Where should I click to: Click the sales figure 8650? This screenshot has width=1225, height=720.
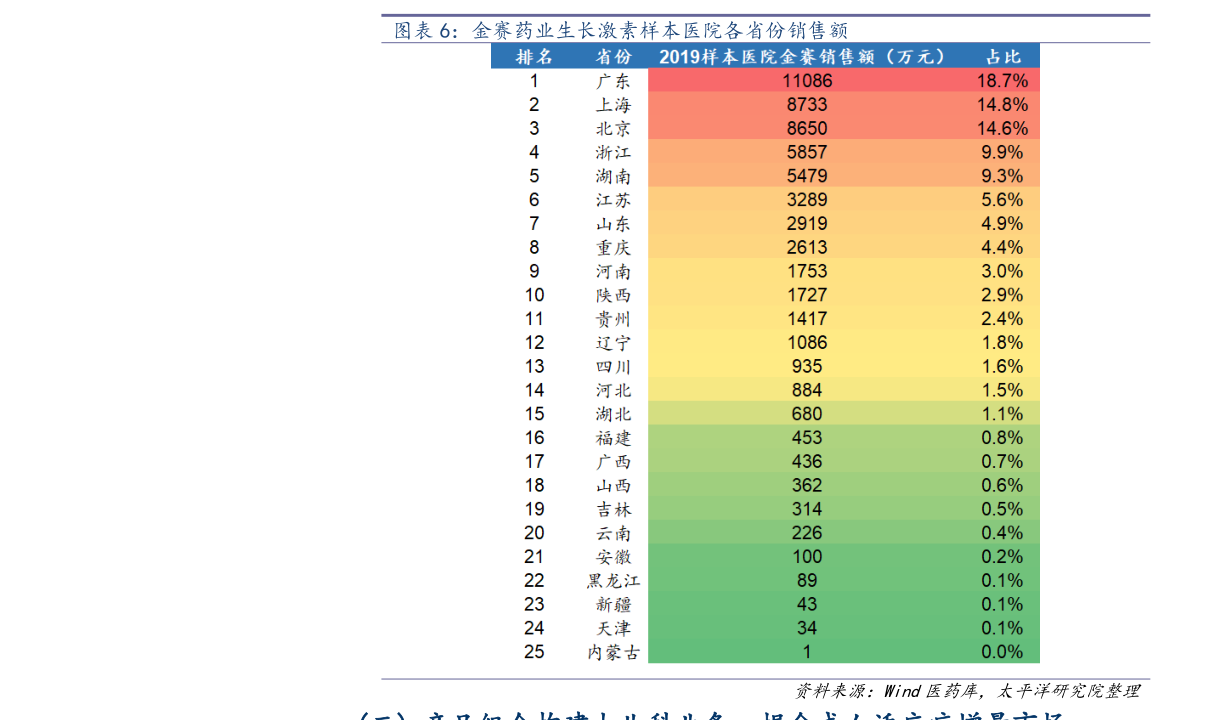807,129
